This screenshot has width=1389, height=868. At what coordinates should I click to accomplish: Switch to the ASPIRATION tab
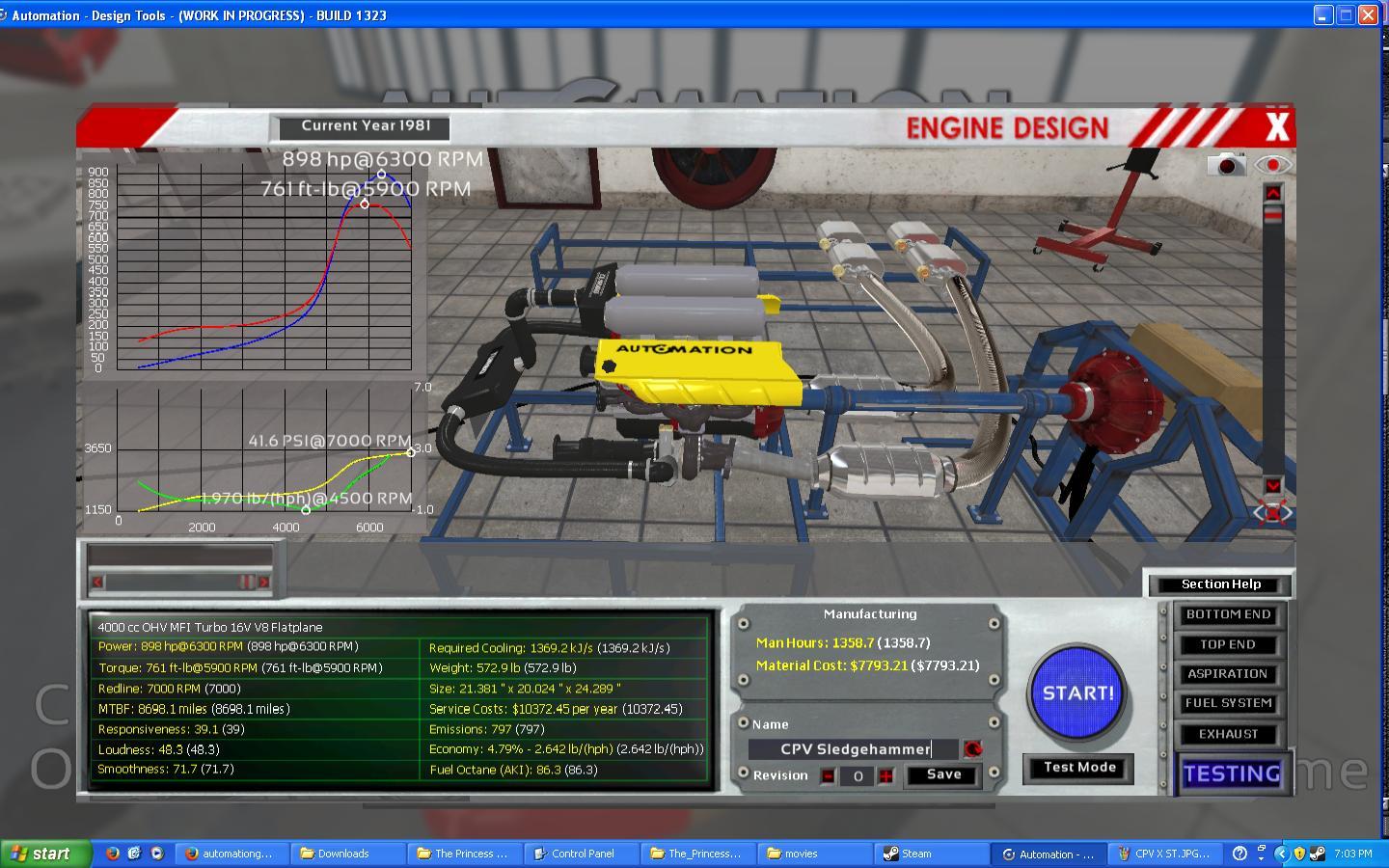click(1228, 673)
